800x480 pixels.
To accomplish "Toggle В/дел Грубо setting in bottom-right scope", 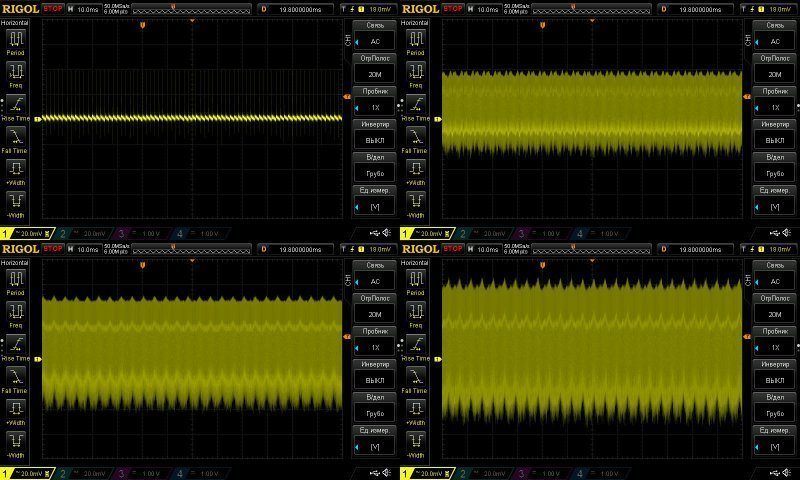I will click(774, 408).
